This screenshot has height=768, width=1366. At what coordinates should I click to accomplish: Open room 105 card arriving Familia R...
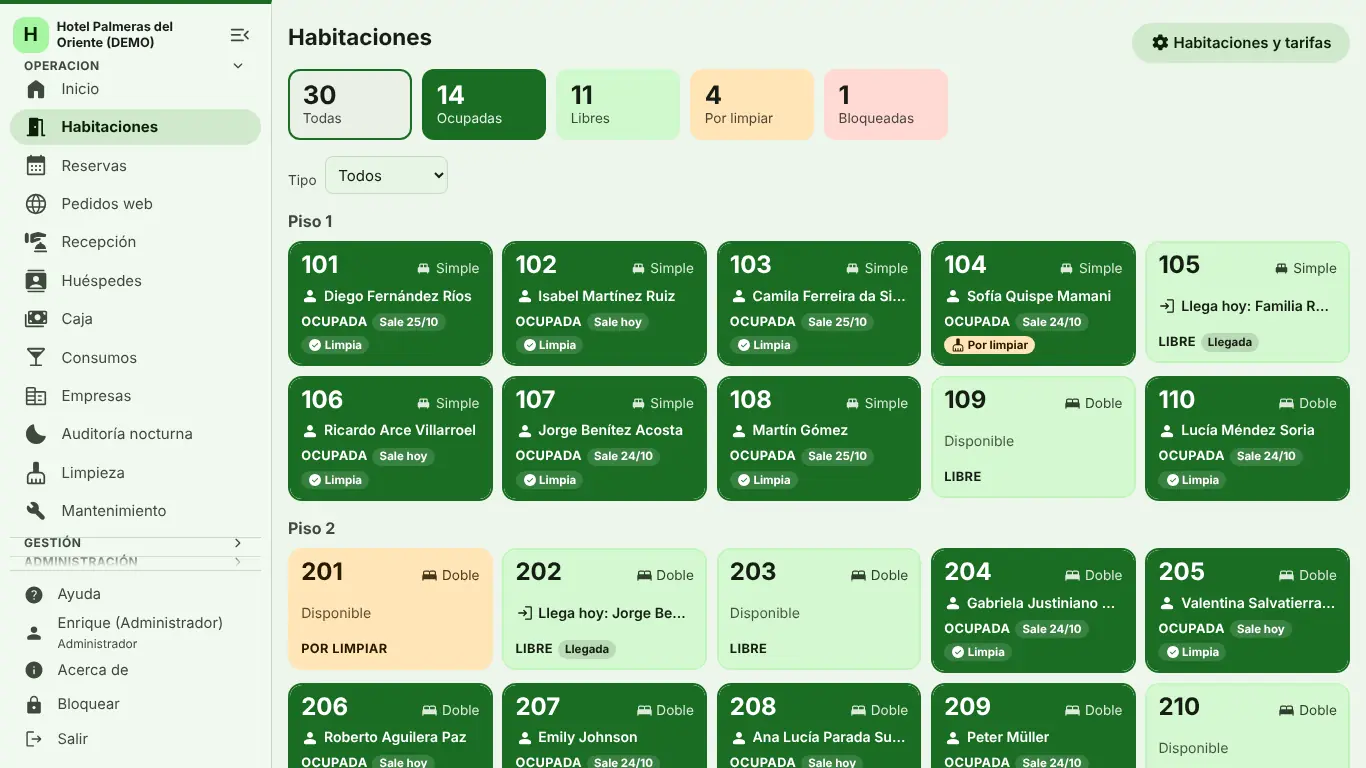click(1247, 302)
